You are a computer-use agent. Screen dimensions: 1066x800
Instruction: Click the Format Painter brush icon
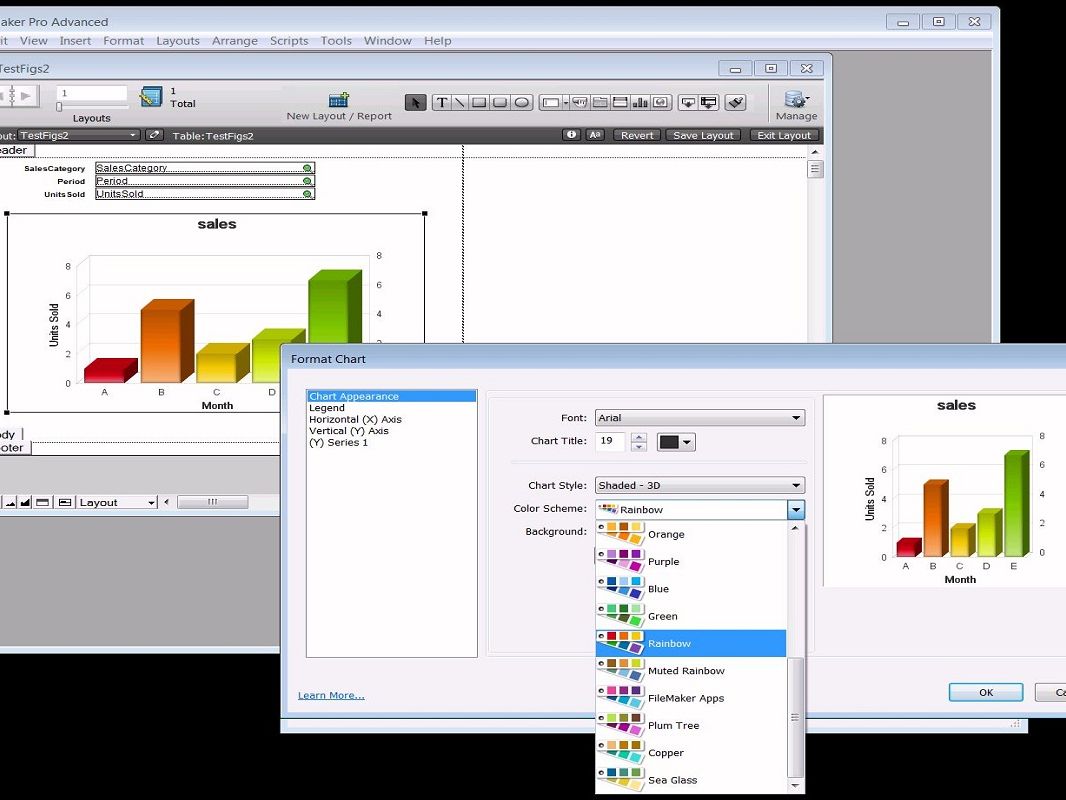tap(736, 103)
